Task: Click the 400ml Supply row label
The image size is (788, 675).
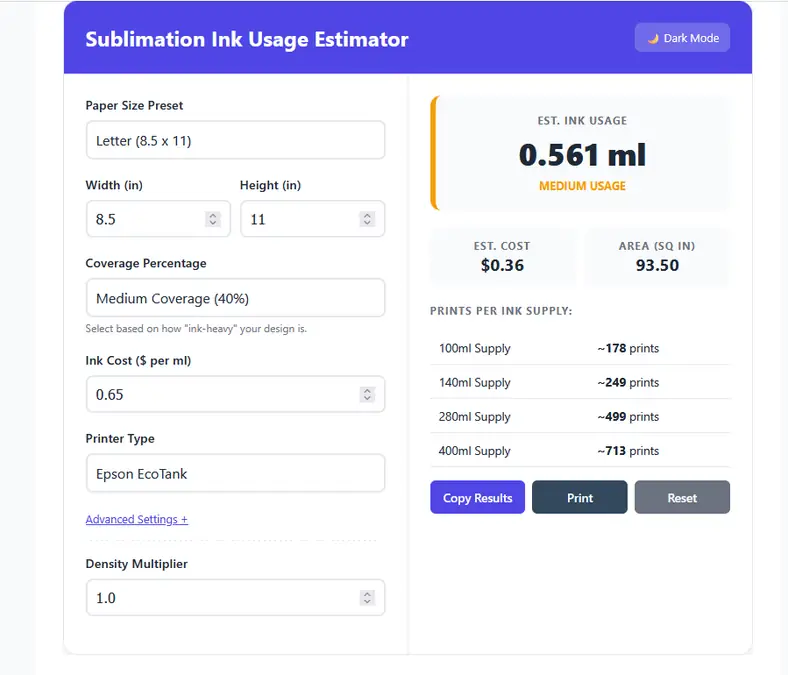Action: (474, 451)
